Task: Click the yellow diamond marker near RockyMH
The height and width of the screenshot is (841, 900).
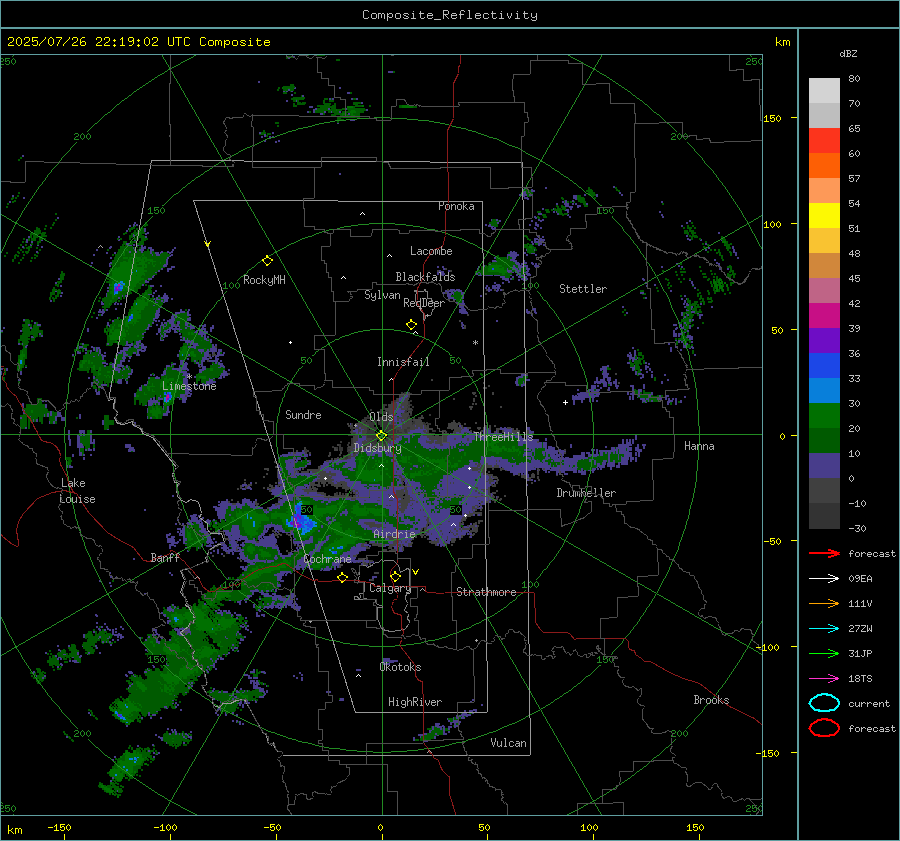Action: (267, 261)
